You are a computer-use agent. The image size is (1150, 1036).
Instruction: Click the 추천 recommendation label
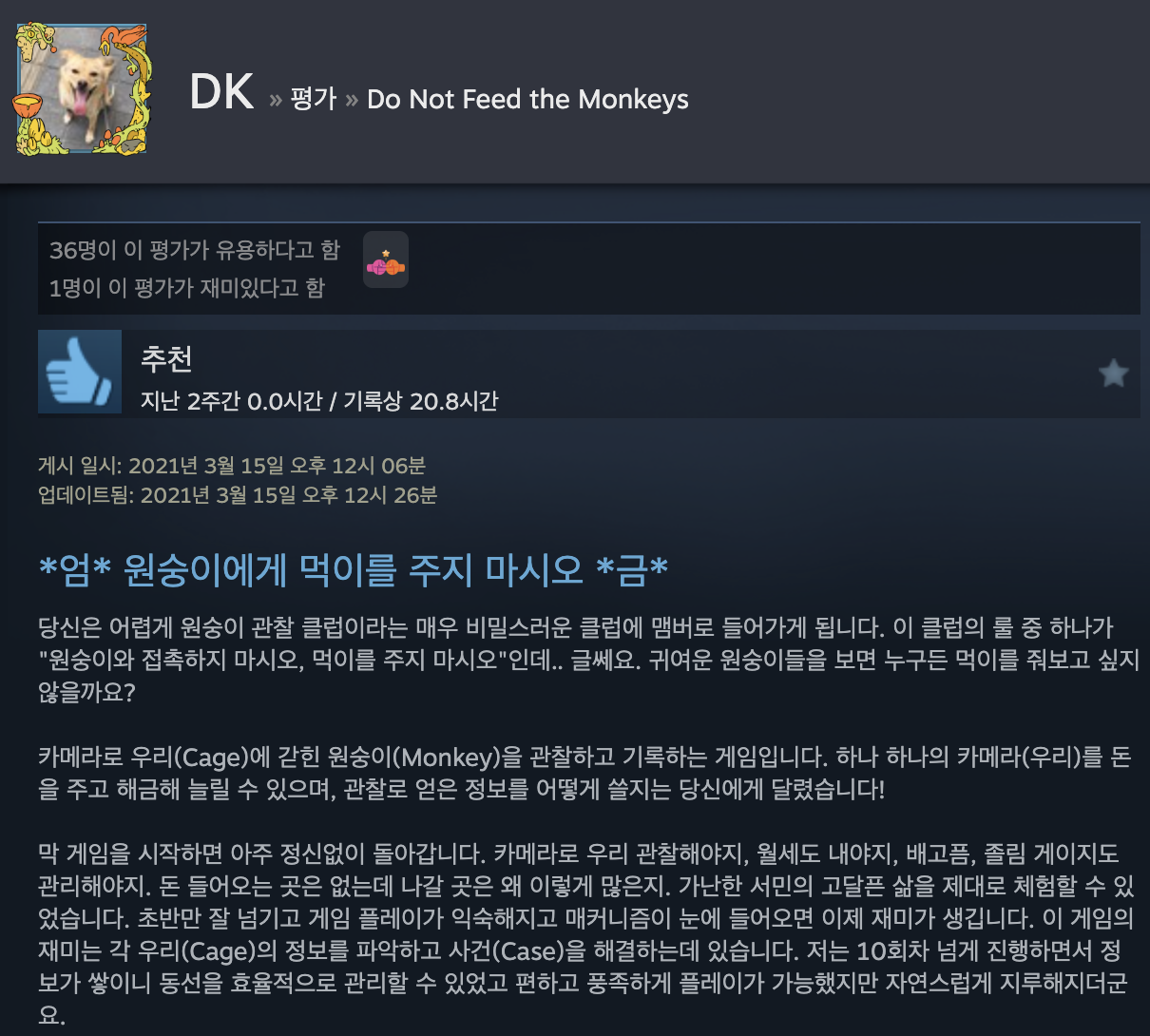tap(166, 357)
